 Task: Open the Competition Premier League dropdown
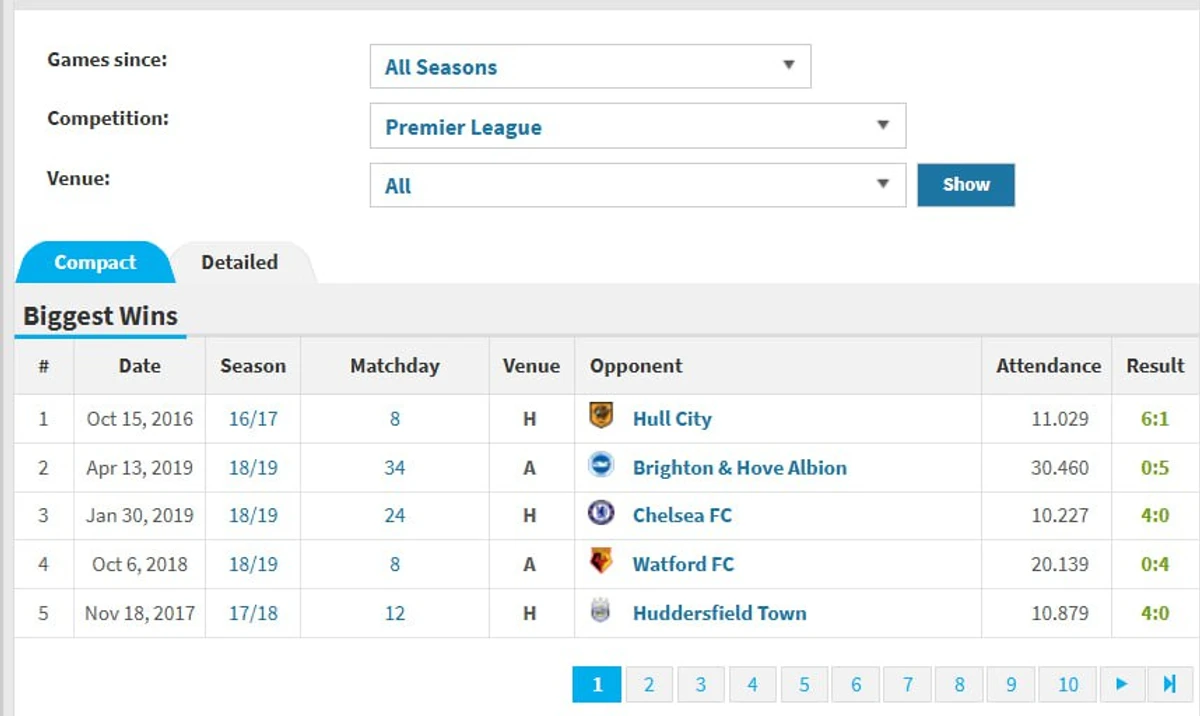[x=637, y=127]
